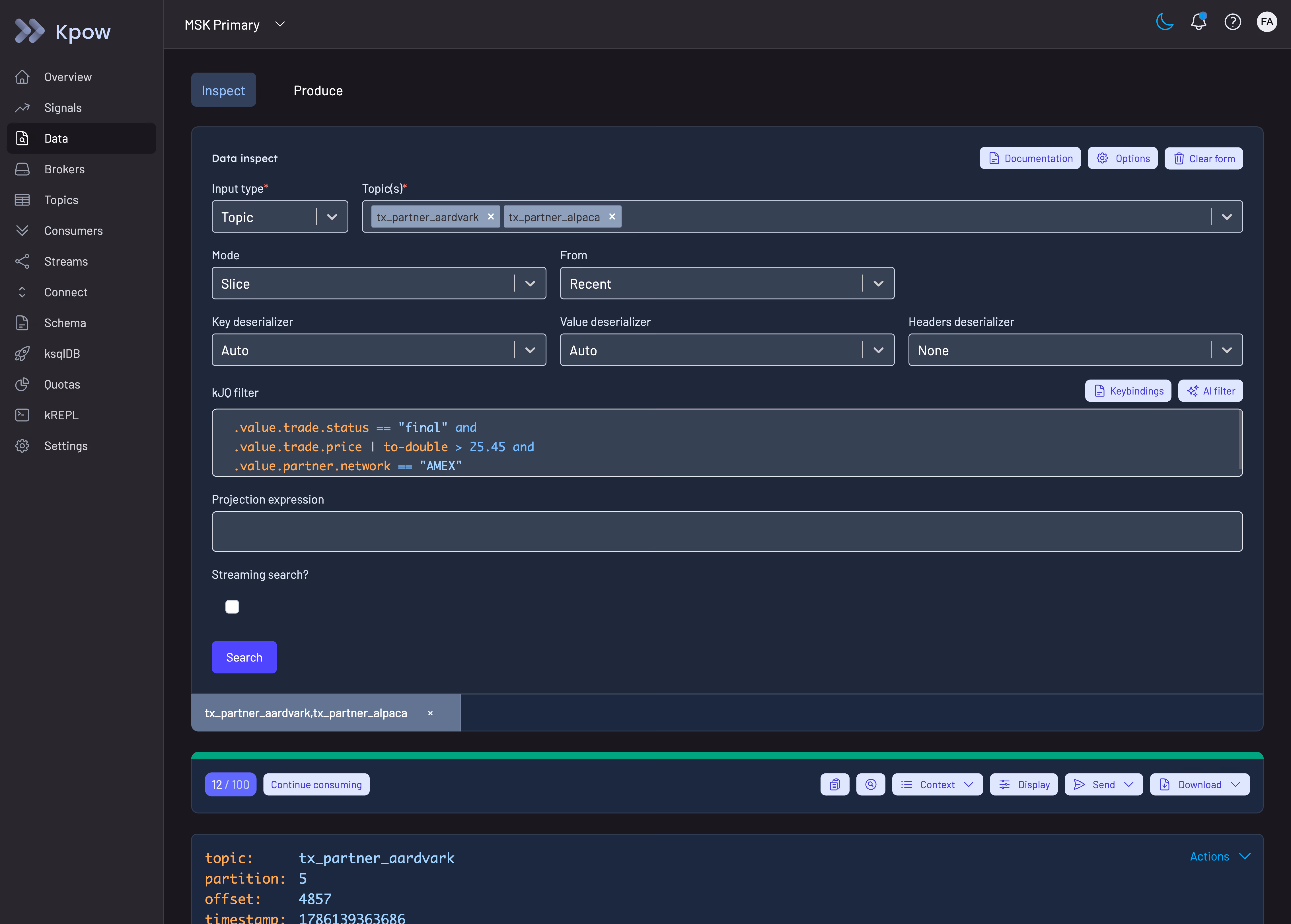
Task: Open ksqlDB in the sidebar
Action: click(81, 353)
